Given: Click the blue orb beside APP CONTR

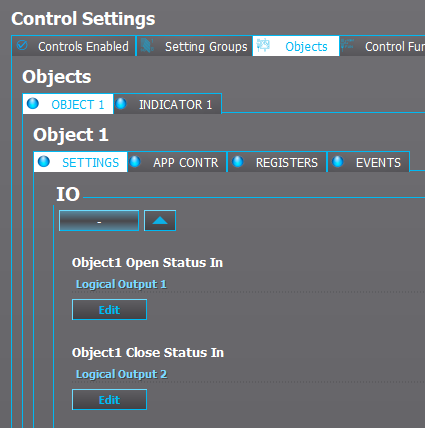Looking at the screenshot, I should pyautogui.click(x=135, y=161).
